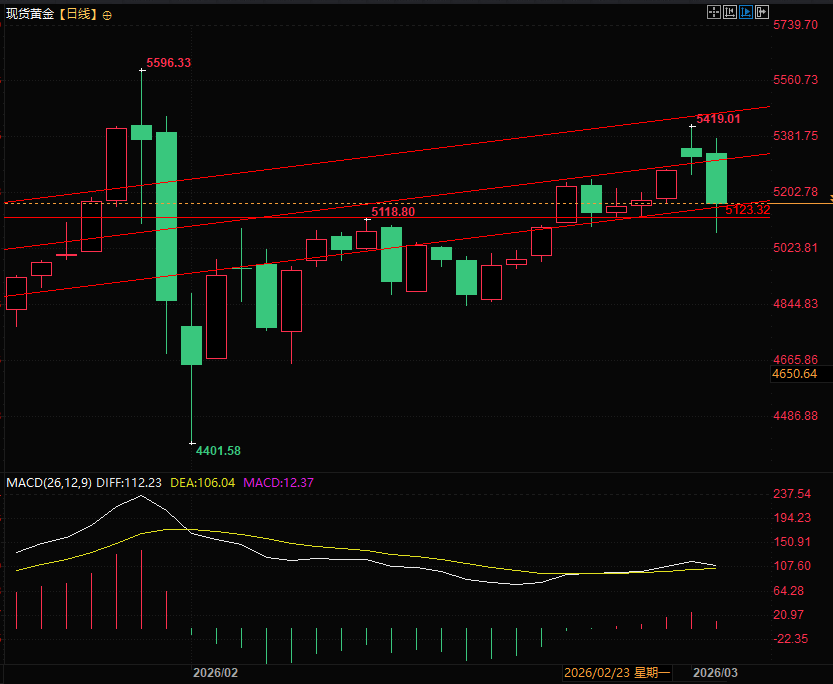The width and height of the screenshot is (833, 684).
Task: Click the 5596.33 high price label
Action: coord(168,63)
